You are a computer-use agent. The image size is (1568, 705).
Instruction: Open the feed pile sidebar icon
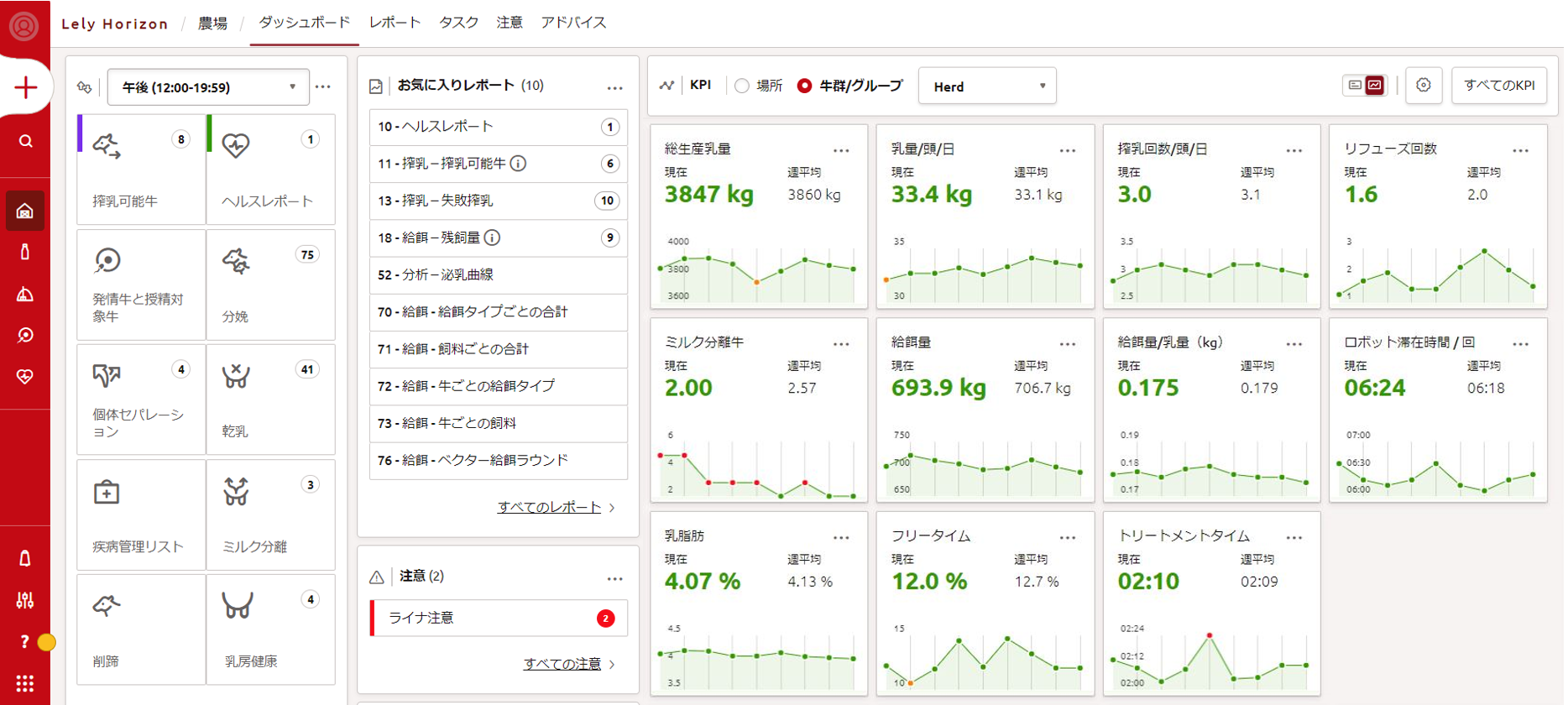[25, 294]
